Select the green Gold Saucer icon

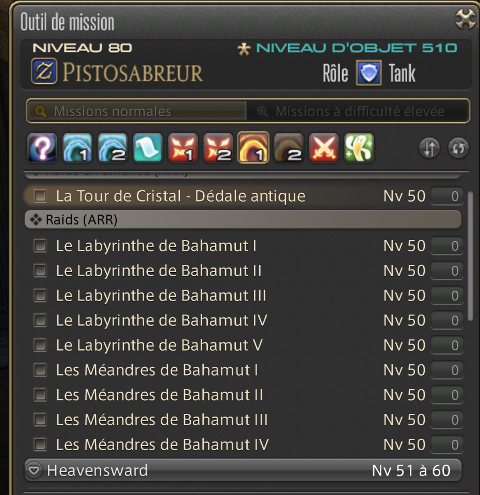[x=359, y=148]
